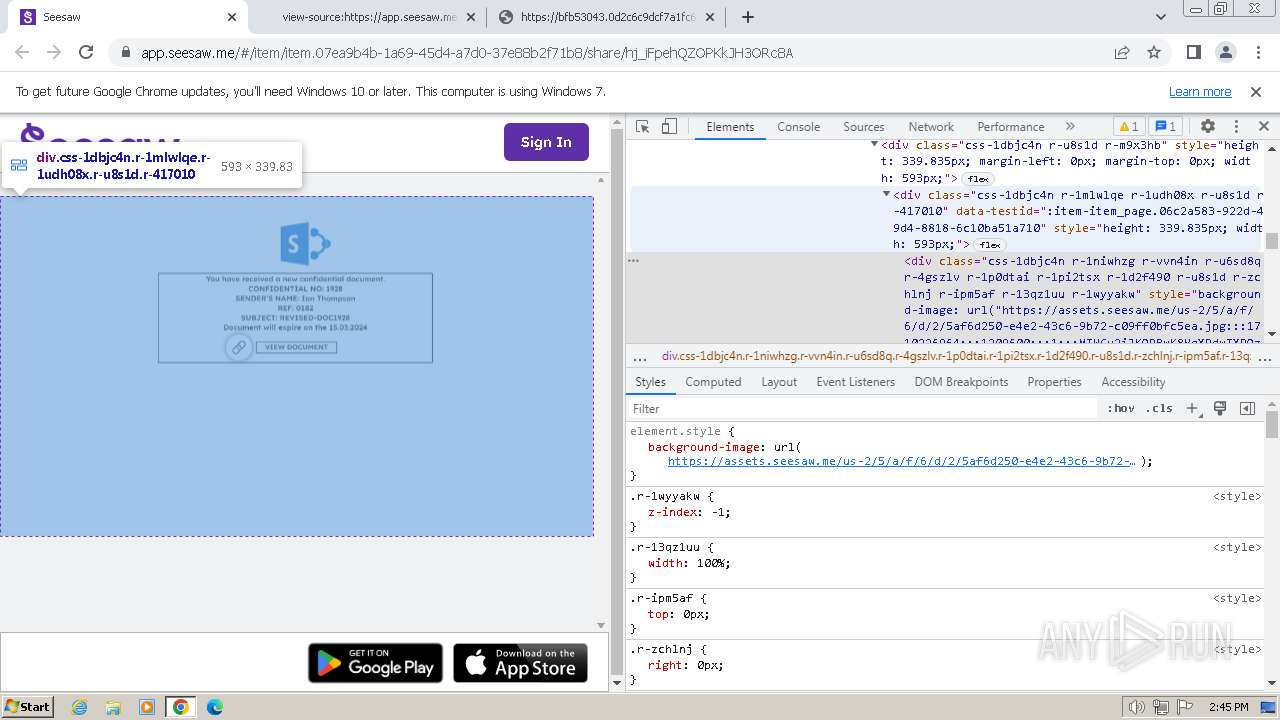Click the z-index: -1 declaration
The width and height of the screenshot is (1280, 720).
689,512
